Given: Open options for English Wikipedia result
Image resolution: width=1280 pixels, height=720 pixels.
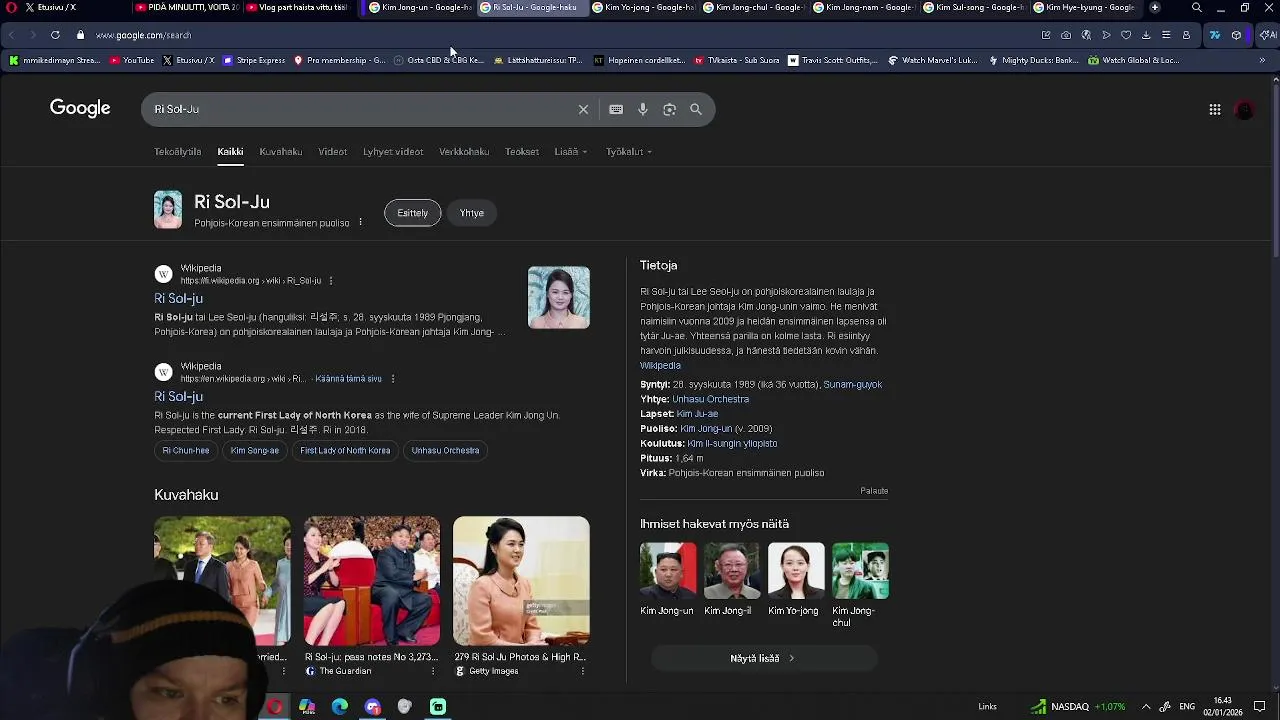Looking at the screenshot, I should coord(393,379).
